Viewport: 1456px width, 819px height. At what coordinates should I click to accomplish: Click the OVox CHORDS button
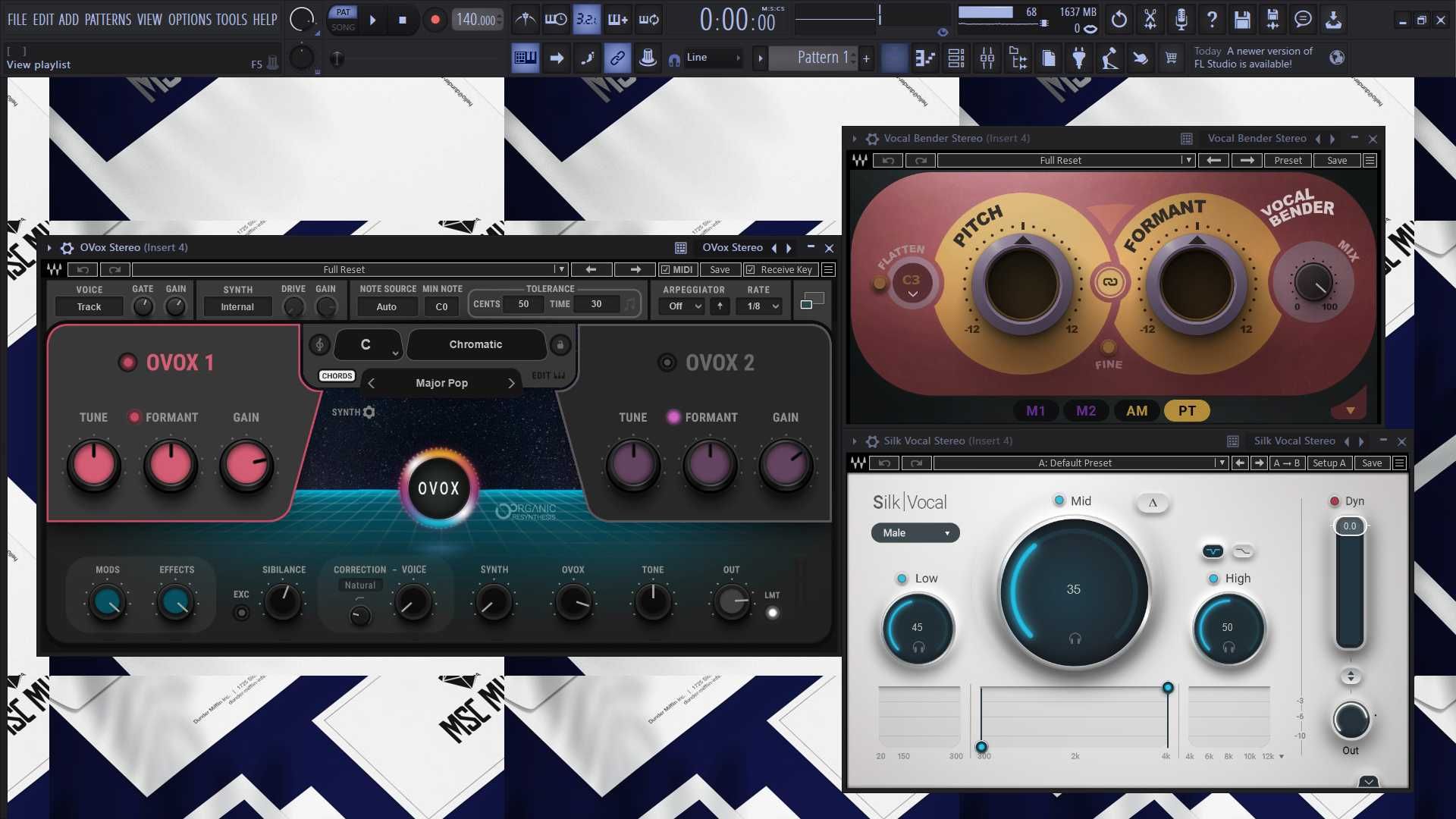tap(337, 376)
